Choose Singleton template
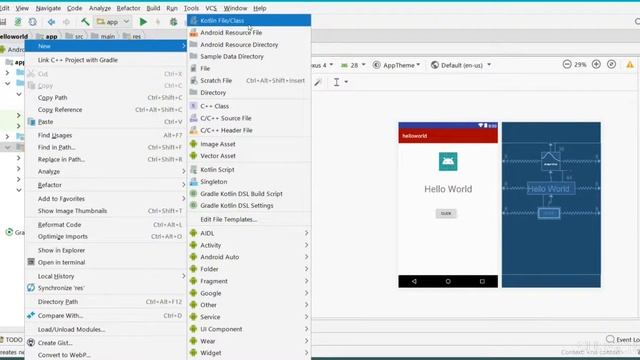 pyautogui.click(x=249, y=182)
